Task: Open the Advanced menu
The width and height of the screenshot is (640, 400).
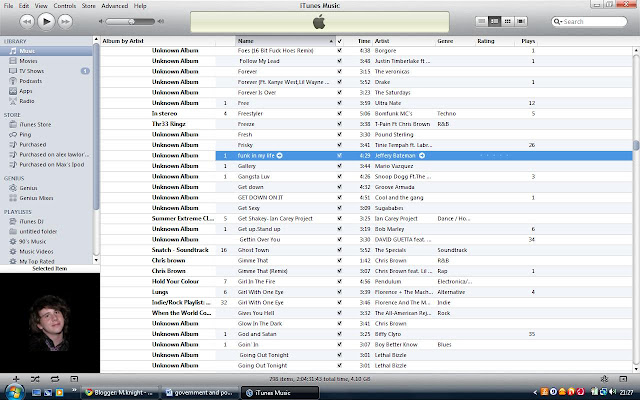Action: 115,6
